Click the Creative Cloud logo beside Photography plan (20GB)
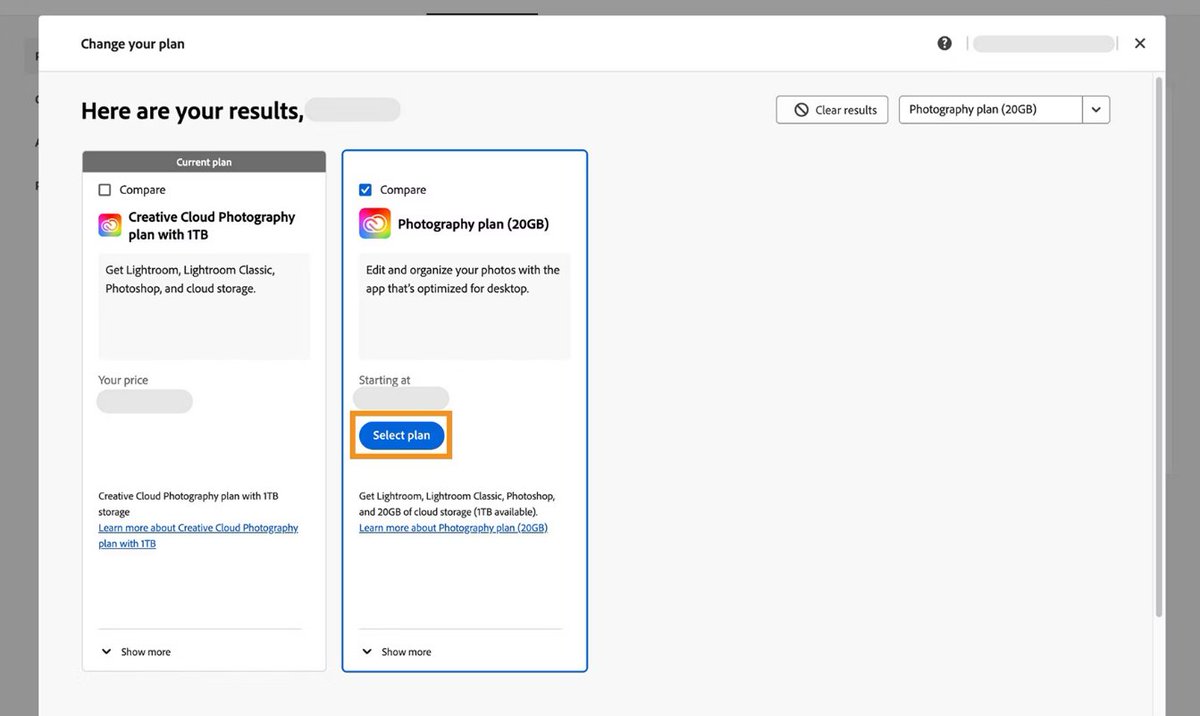1200x716 pixels. 374,224
